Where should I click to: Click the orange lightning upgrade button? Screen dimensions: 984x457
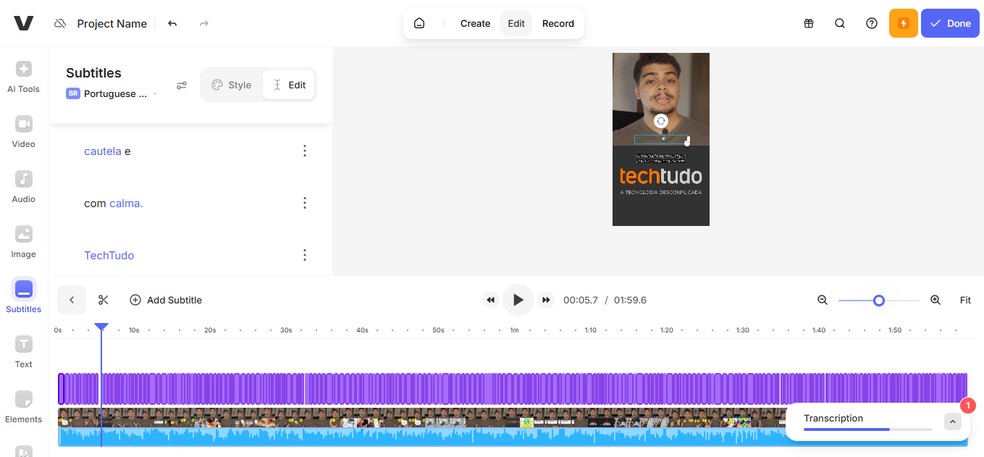coord(903,23)
